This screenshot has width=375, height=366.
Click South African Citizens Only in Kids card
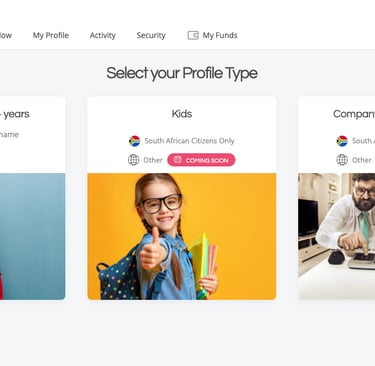[x=189, y=141]
